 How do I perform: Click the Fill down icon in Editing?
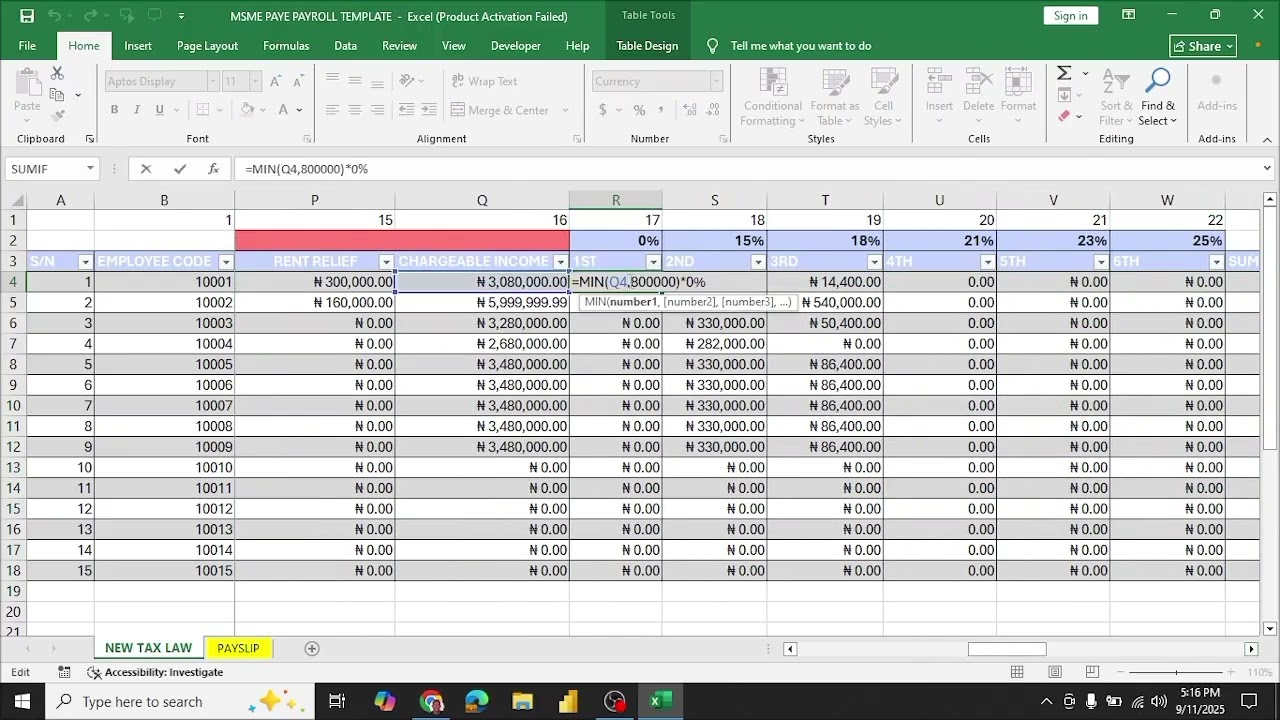(1064, 95)
